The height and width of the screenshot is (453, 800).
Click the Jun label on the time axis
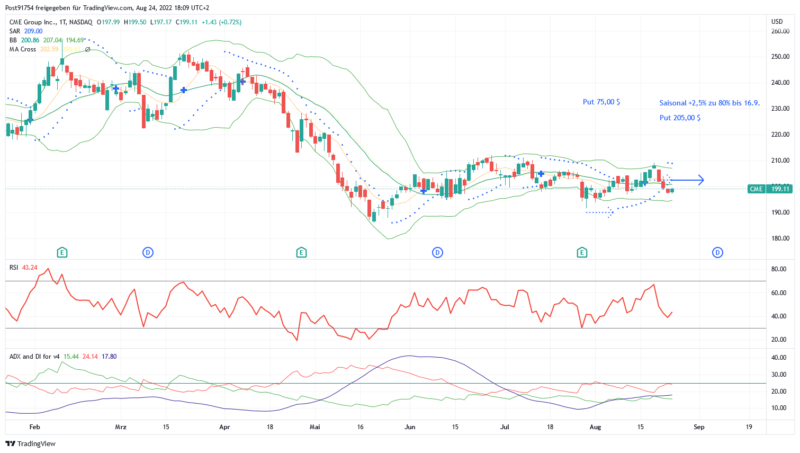pos(410,425)
